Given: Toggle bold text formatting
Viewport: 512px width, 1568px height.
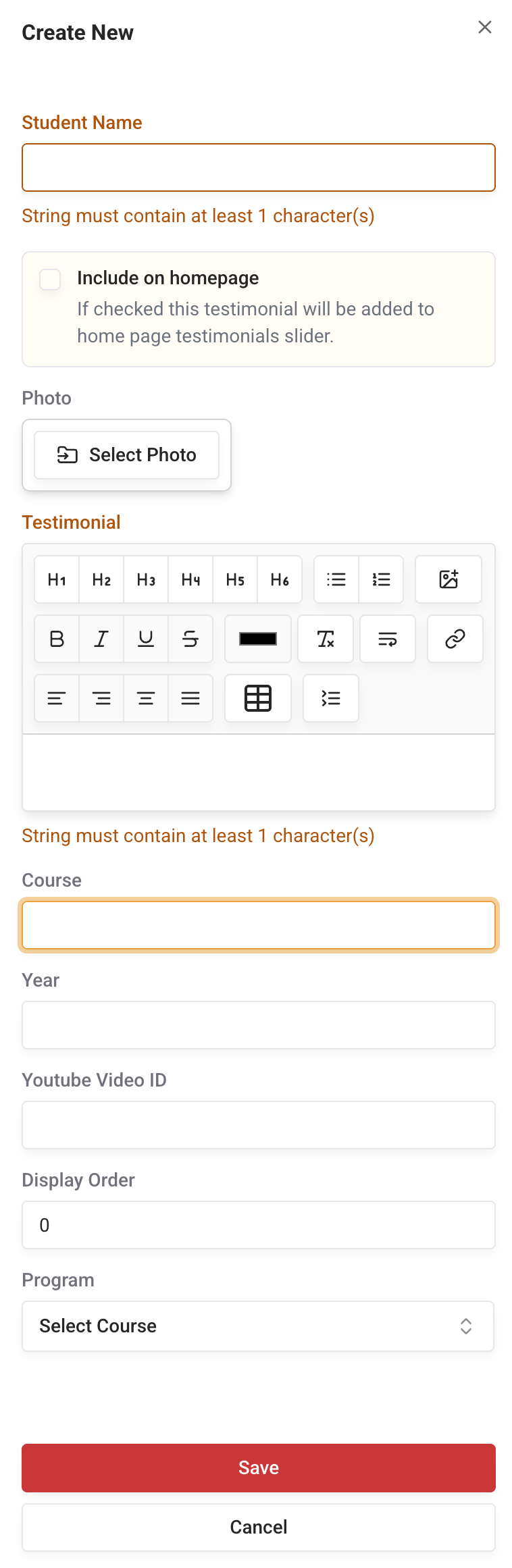Looking at the screenshot, I should coord(57,639).
